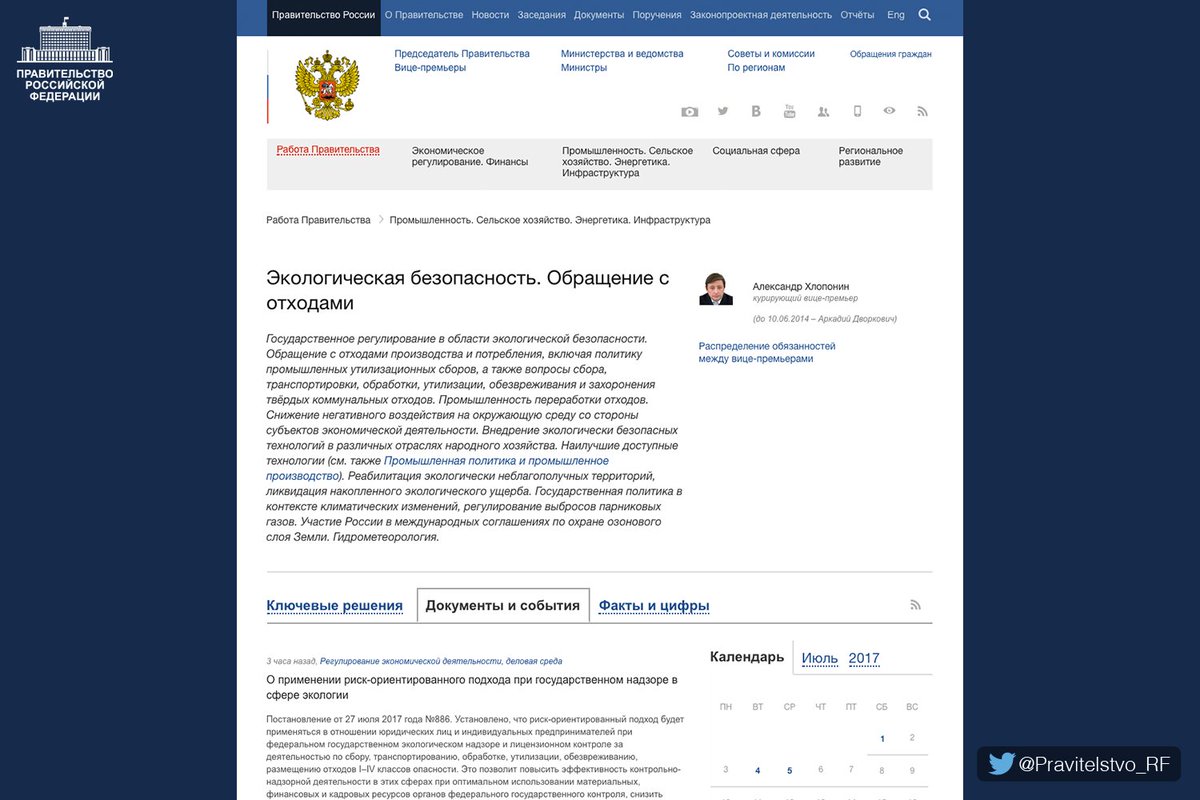Open the site search magnifier icon
This screenshot has width=1200, height=800.
[x=924, y=15]
